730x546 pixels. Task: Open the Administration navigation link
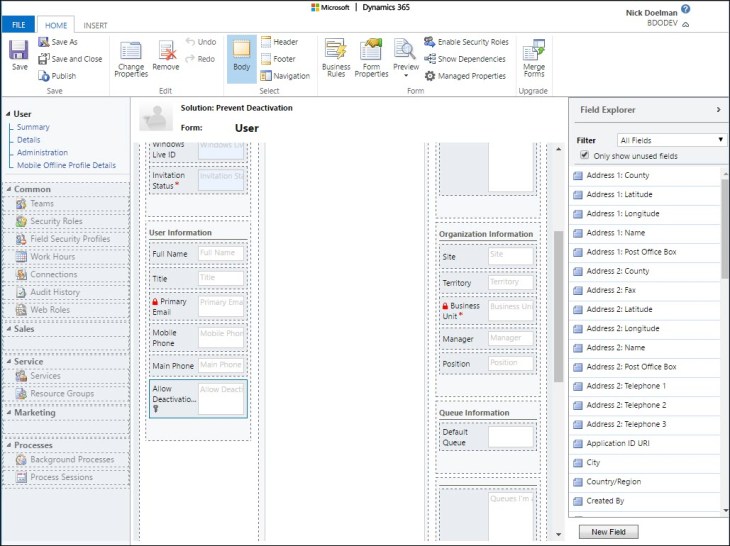[42, 153]
